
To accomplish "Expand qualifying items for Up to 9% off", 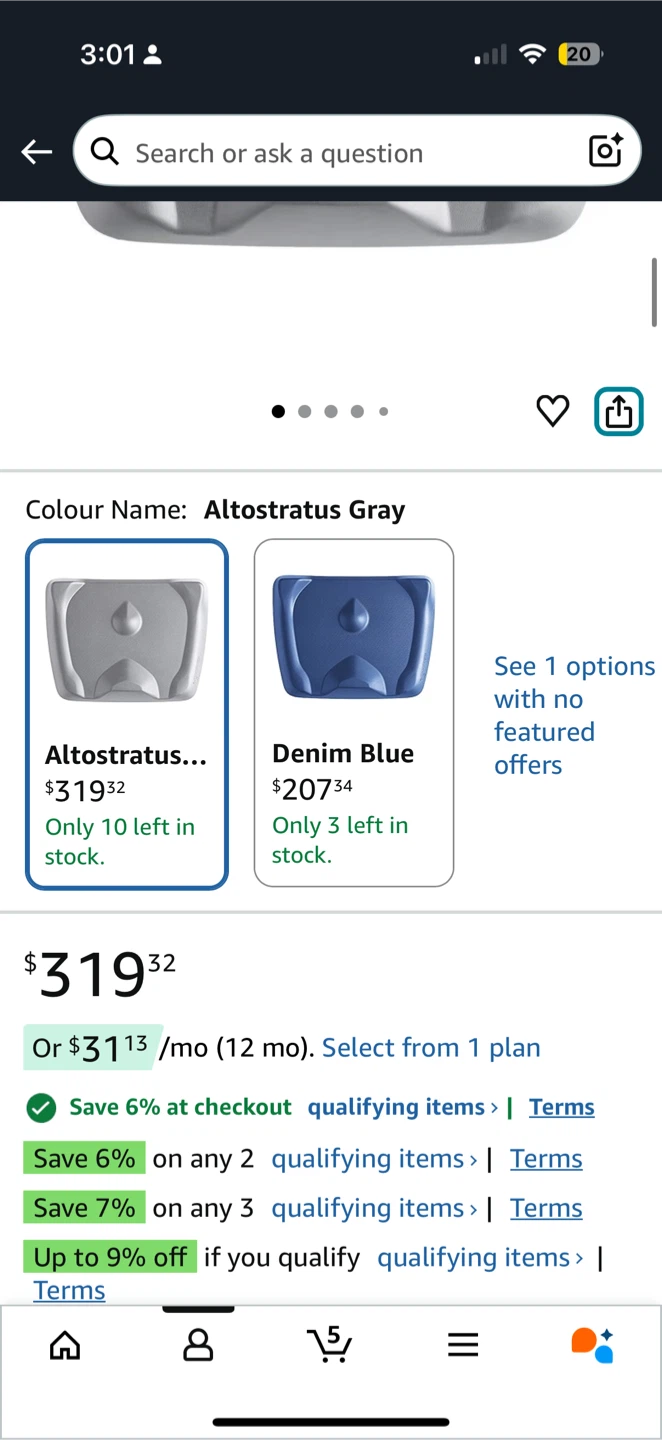I will pos(480,1257).
